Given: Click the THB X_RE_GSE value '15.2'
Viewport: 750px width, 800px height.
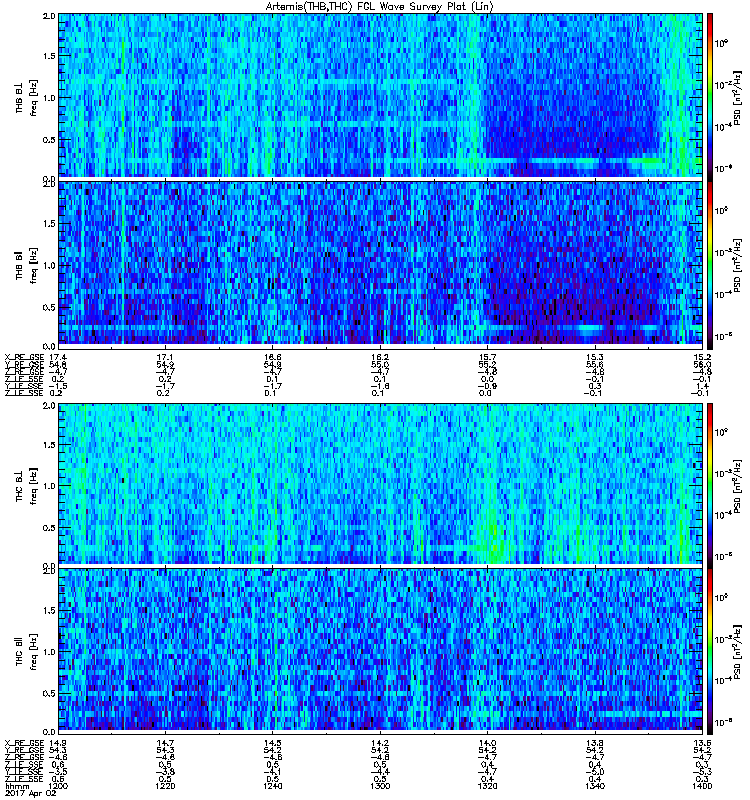Looking at the screenshot, I should [702, 357].
